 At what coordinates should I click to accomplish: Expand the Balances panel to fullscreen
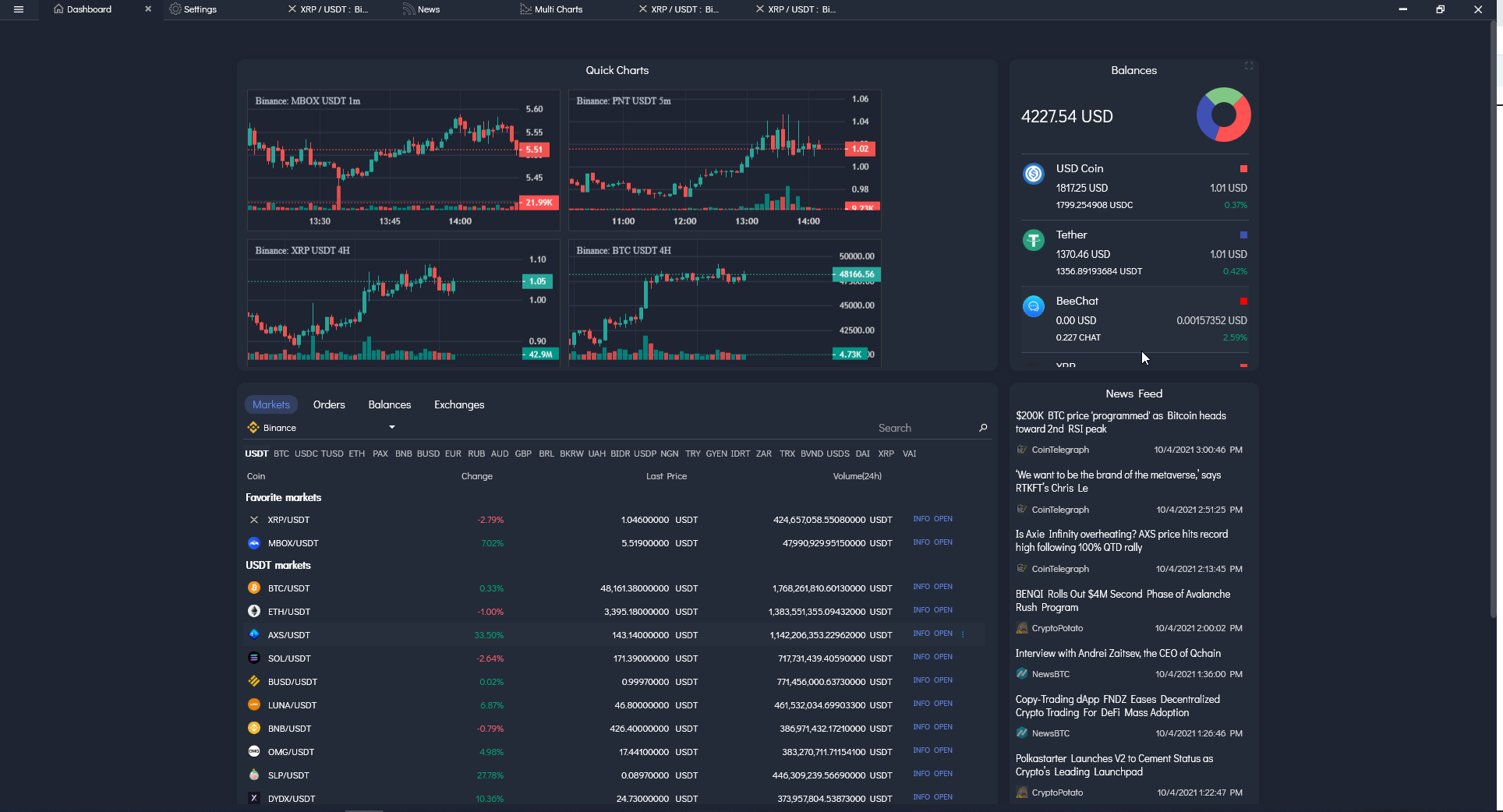click(1249, 65)
